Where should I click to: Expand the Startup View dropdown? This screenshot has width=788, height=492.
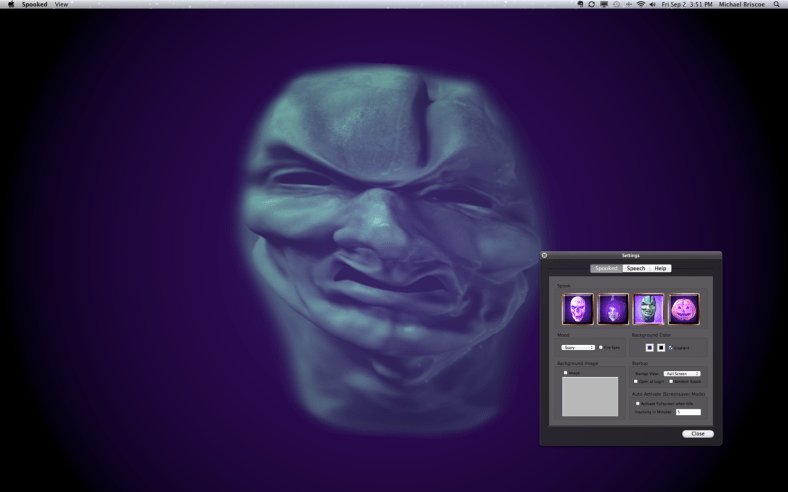click(682, 373)
